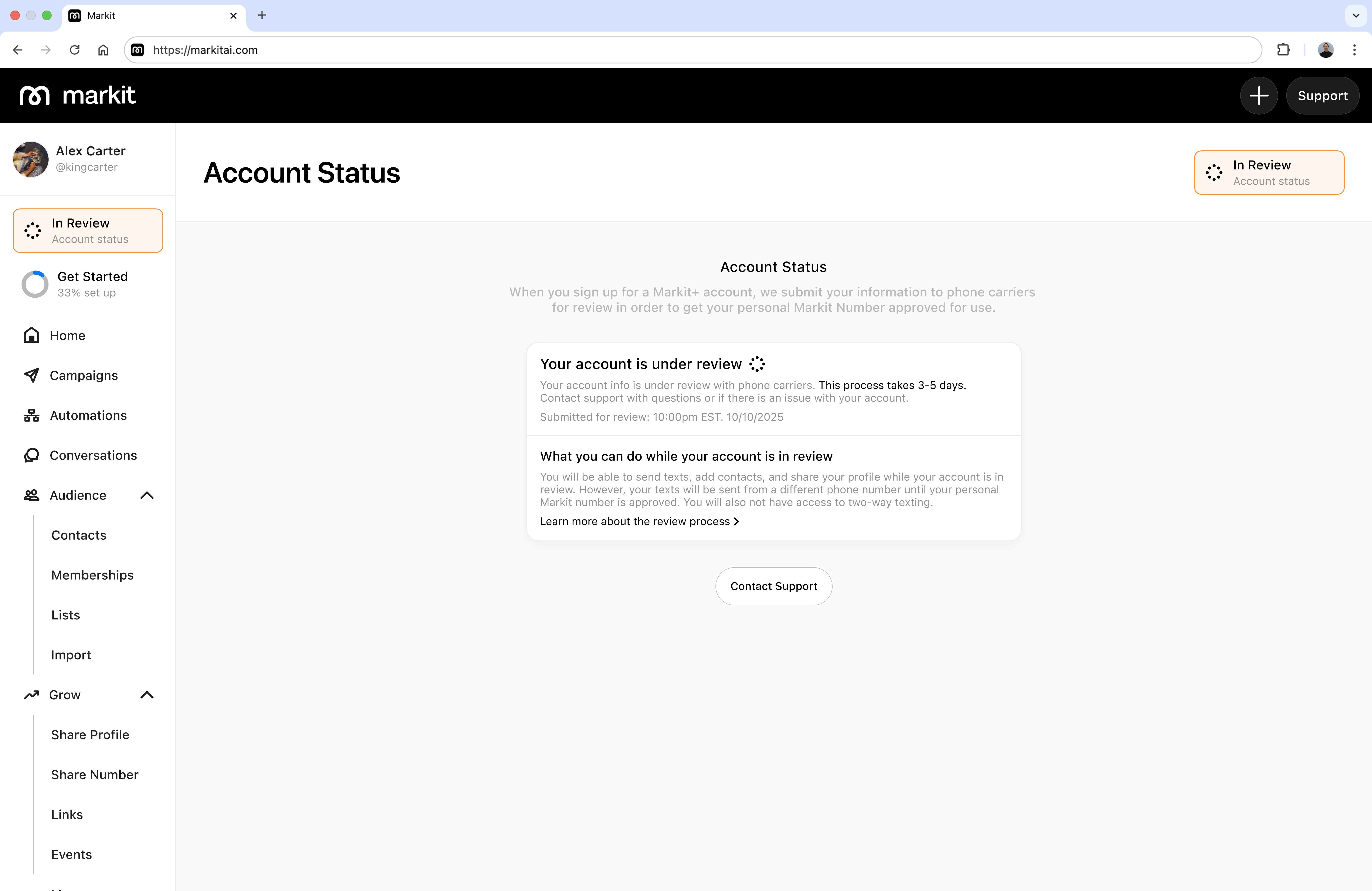Click the browser forward arrow
Viewport: 1372px width, 891px height.
pos(46,50)
